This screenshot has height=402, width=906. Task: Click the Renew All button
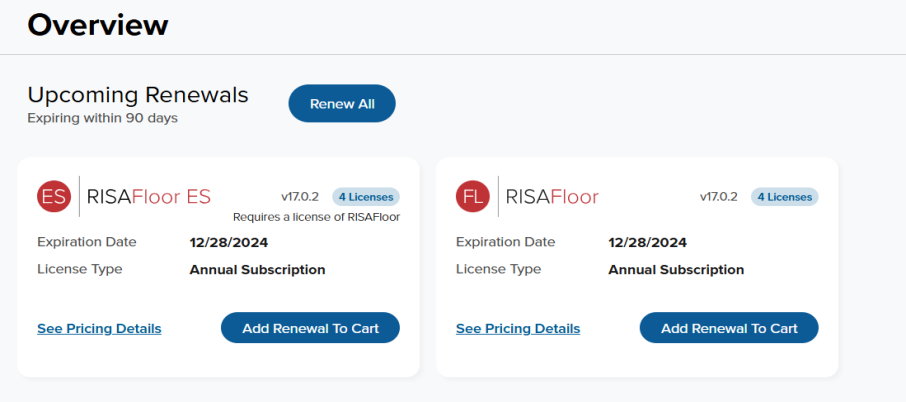tap(342, 104)
